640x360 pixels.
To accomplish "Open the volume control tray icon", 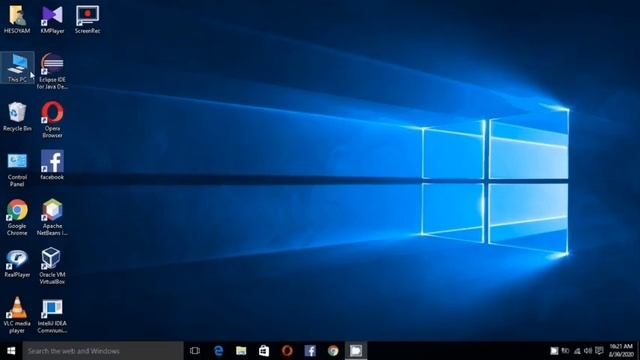I will [x=588, y=351].
